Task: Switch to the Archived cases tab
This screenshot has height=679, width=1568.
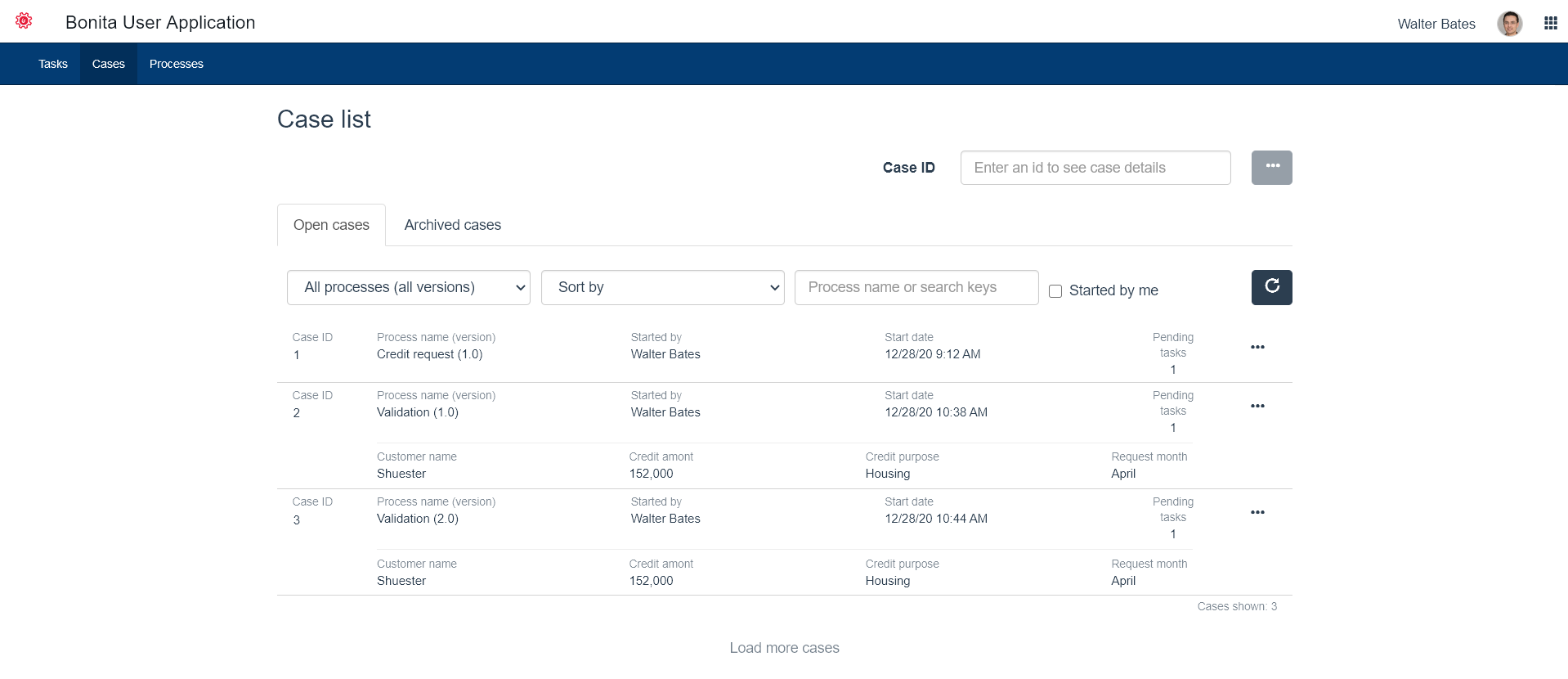Action: click(x=452, y=225)
